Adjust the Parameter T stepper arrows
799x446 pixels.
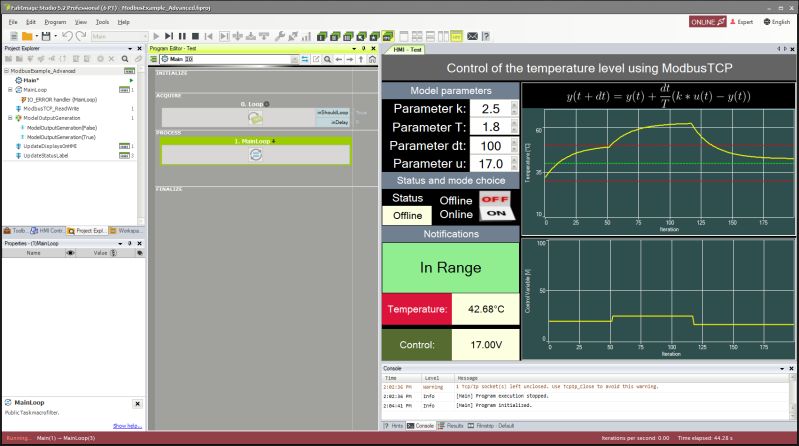[514, 127]
